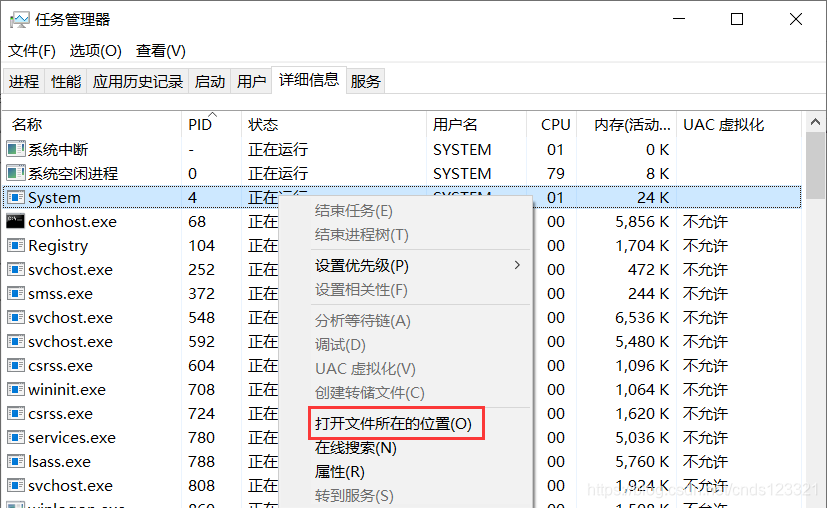Click the 6,536 K memory cell
The width and height of the screenshot is (827, 508).
click(642, 318)
